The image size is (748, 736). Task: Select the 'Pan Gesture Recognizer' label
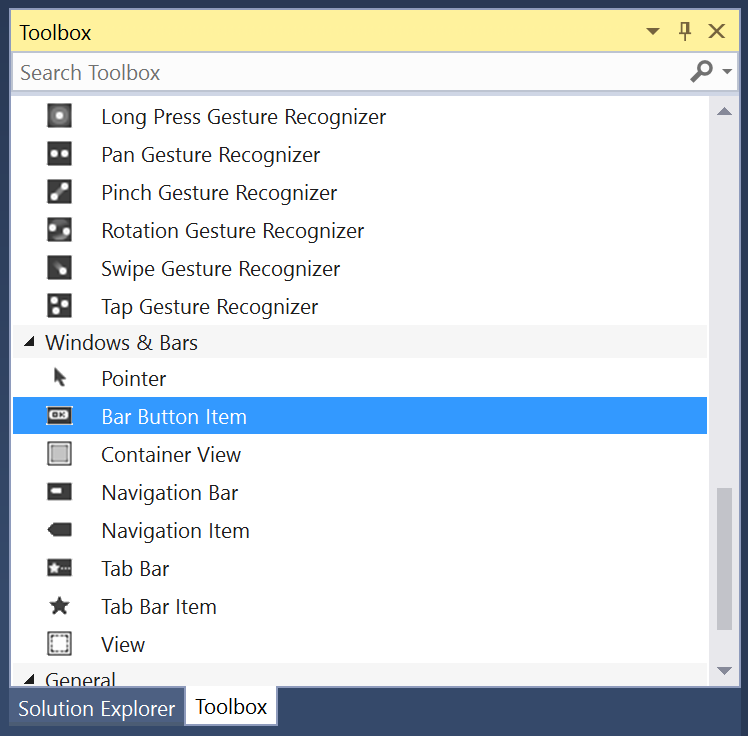point(210,155)
